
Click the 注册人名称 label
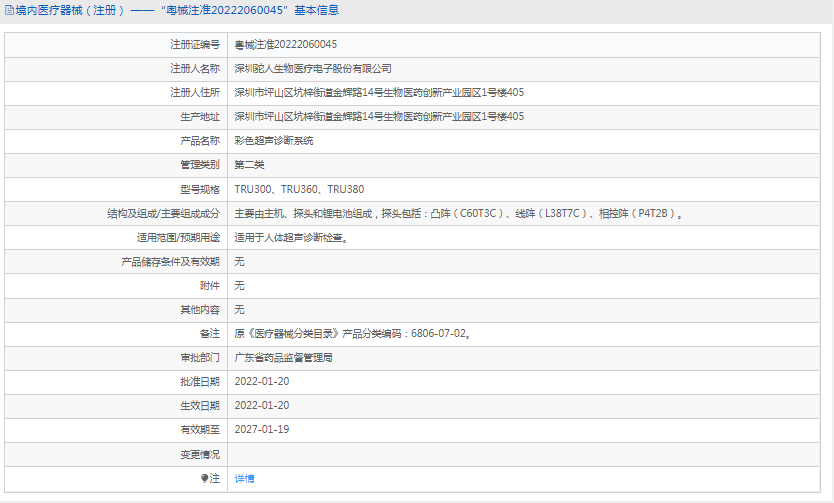pos(195,69)
